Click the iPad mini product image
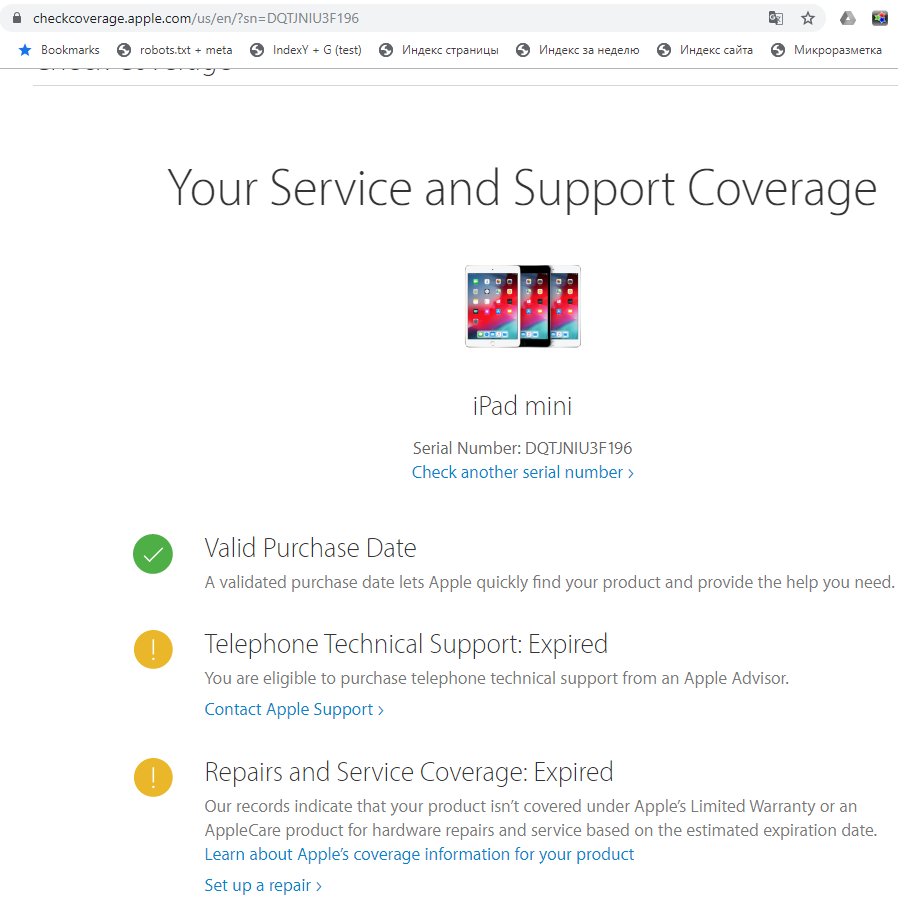The height and width of the screenshot is (897, 898). pos(522,306)
